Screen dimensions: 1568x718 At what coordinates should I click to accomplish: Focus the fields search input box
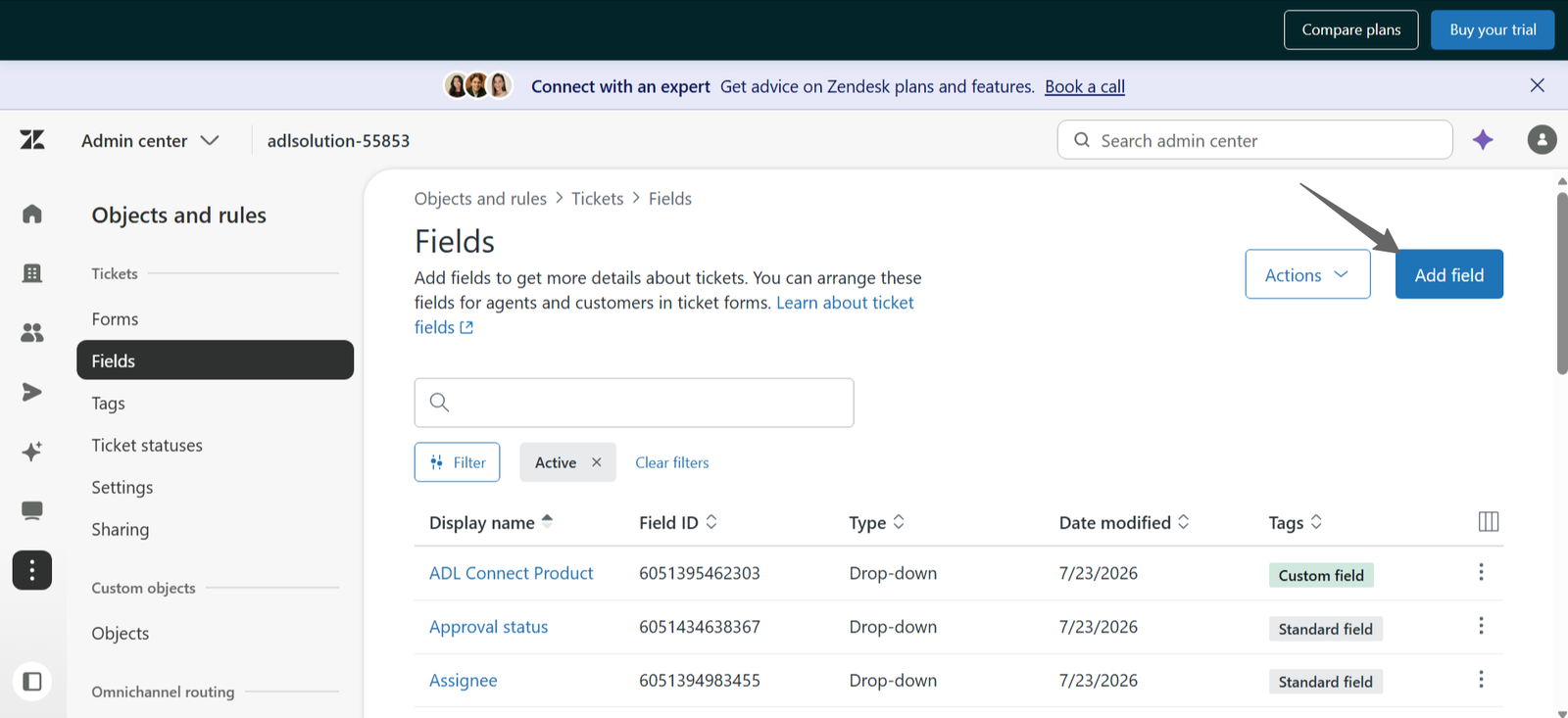pyautogui.click(x=633, y=403)
